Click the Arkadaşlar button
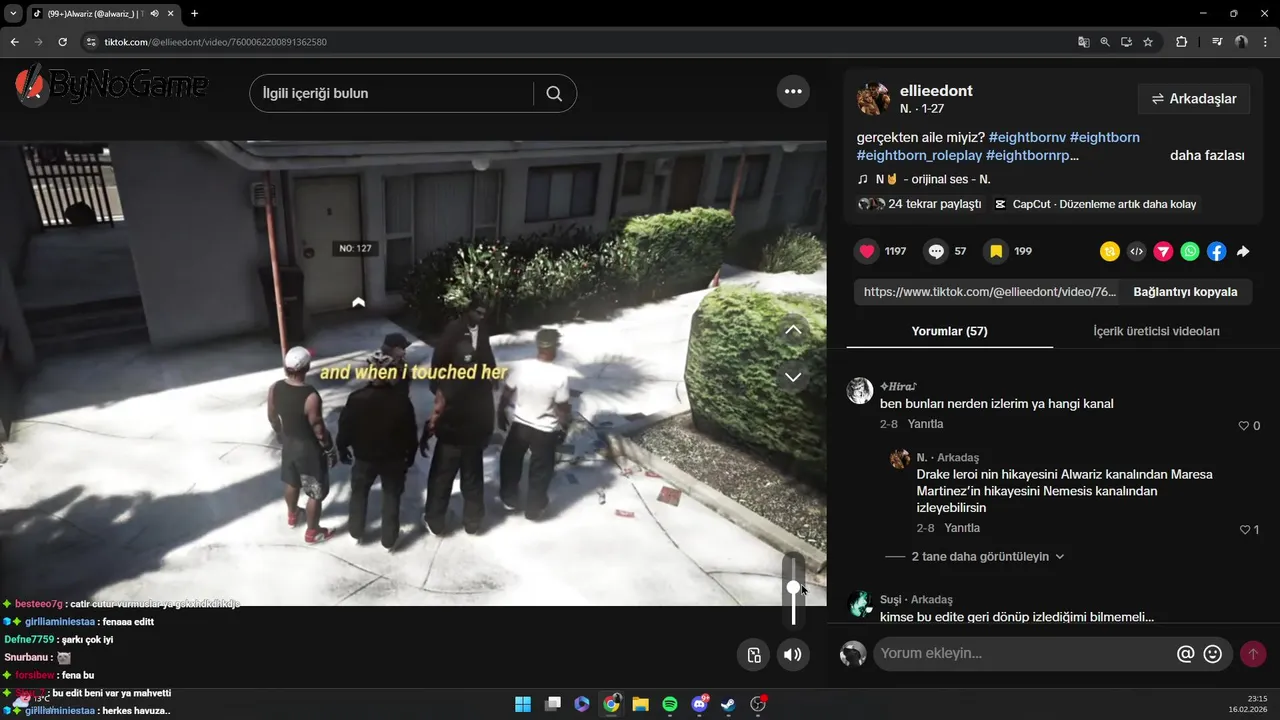This screenshot has height=720, width=1280. (1194, 99)
